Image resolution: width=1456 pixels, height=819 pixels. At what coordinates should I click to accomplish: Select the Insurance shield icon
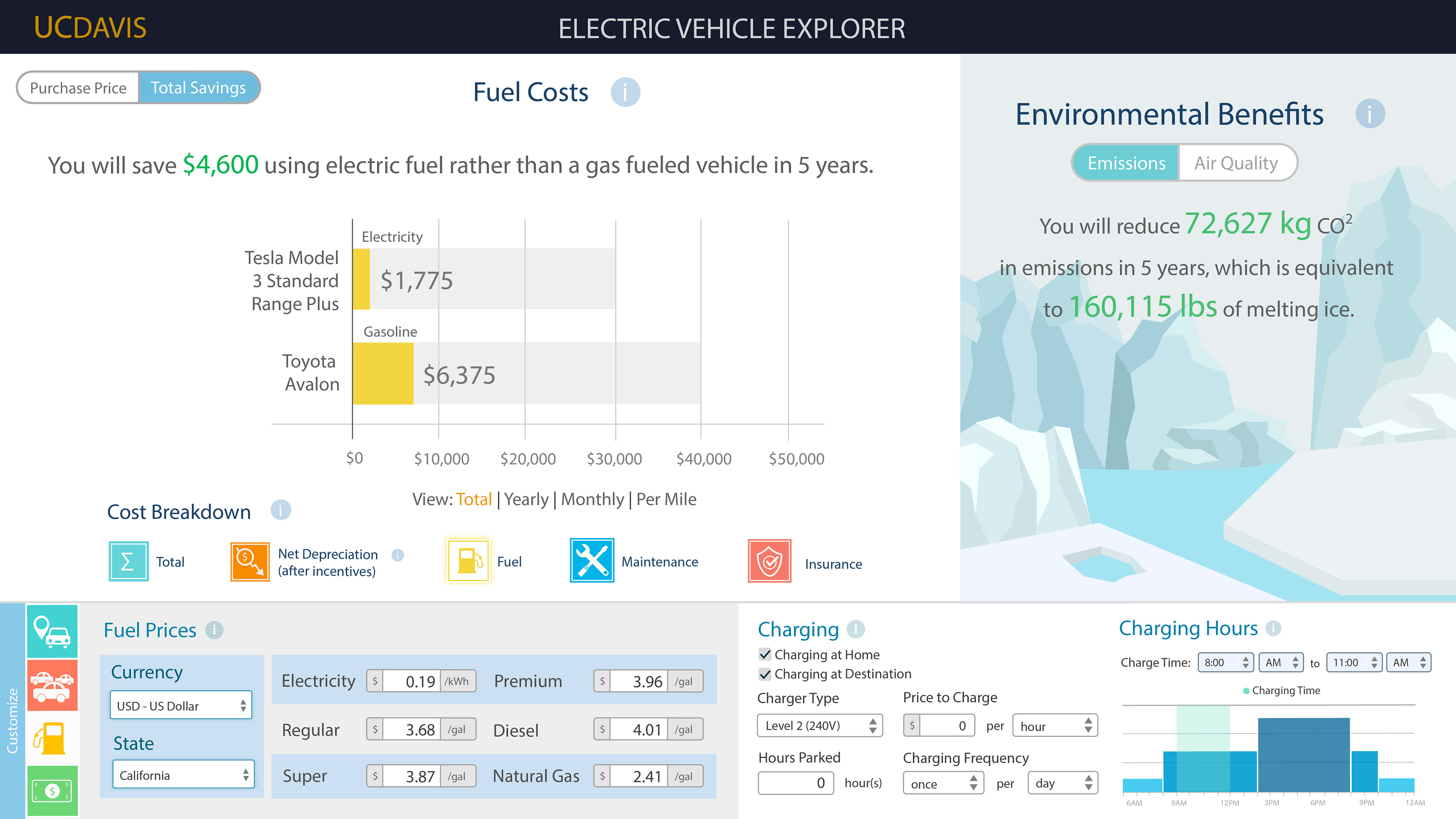[769, 561]
